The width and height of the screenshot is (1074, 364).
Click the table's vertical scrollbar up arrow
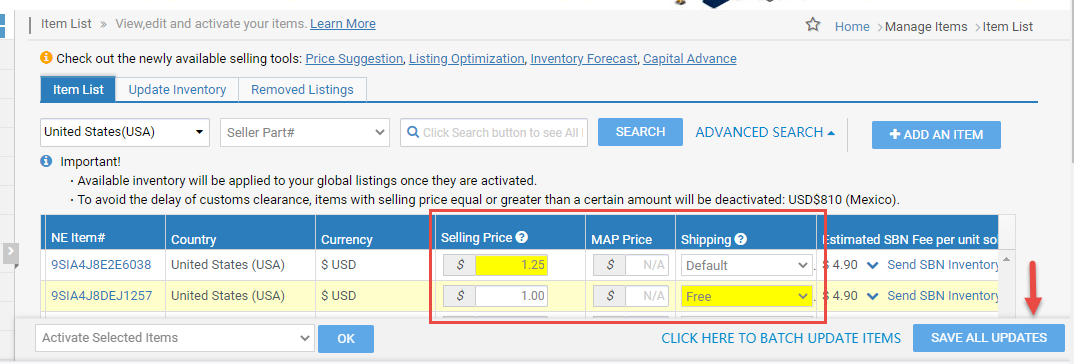coord(1006,259)
